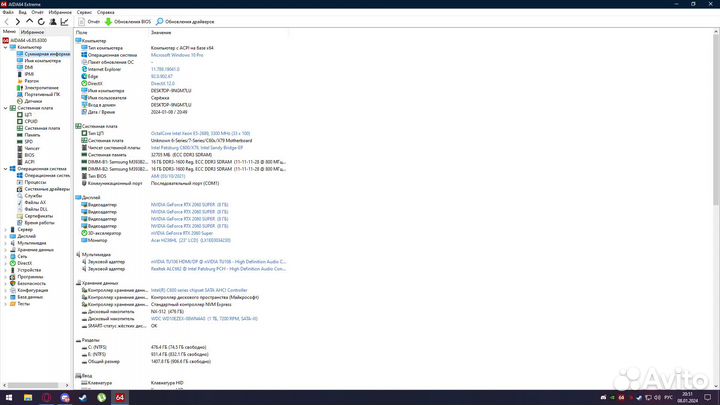Select Тесты in the left tree
The width and height of the screenshot is (720, 405).
tap(24, 303)
